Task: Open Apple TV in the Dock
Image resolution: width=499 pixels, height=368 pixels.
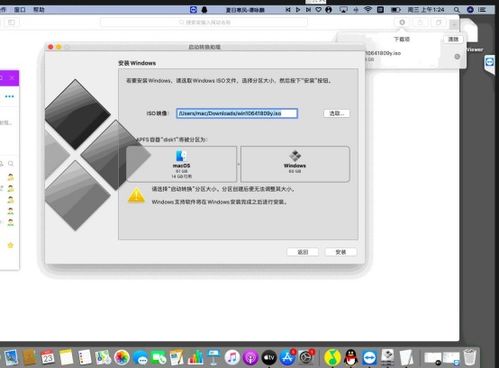Action: (269, 358)
